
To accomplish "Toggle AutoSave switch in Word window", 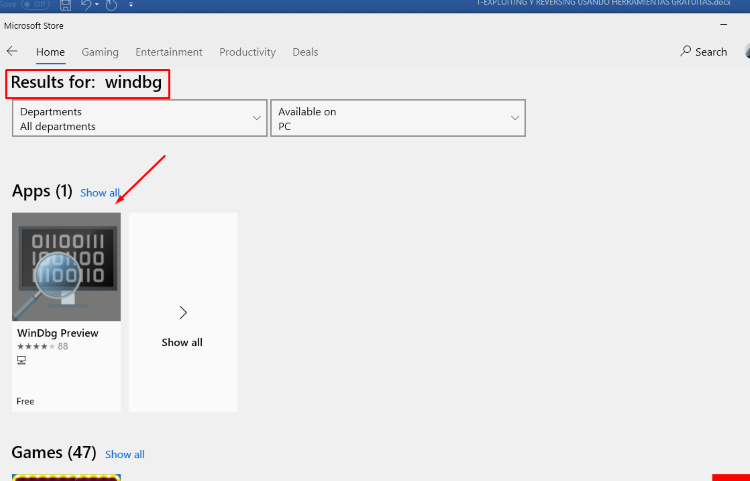I will pos(36,4).
